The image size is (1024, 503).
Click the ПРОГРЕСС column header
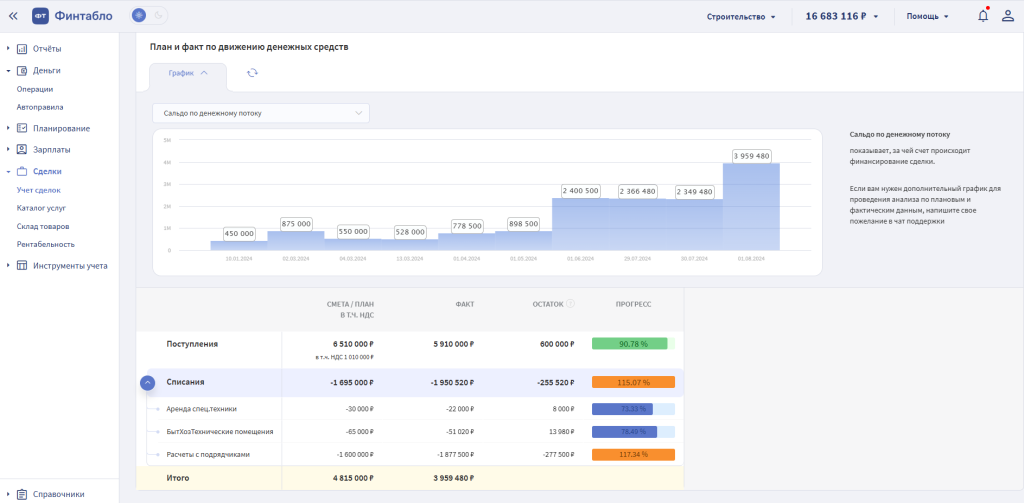click(633, 304)
